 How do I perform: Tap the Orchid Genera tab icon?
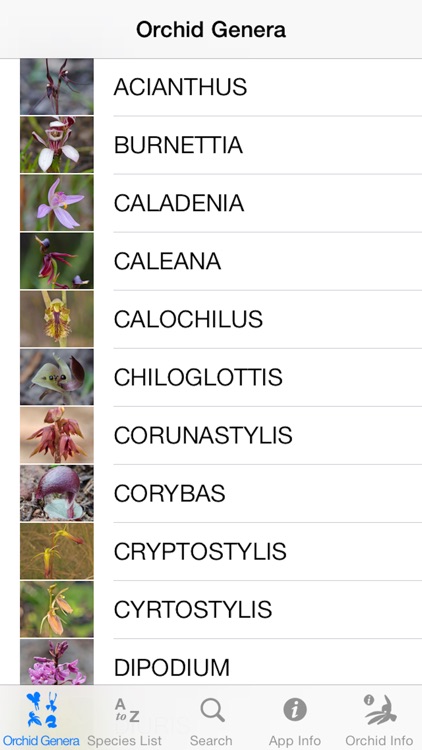point(42,709)
